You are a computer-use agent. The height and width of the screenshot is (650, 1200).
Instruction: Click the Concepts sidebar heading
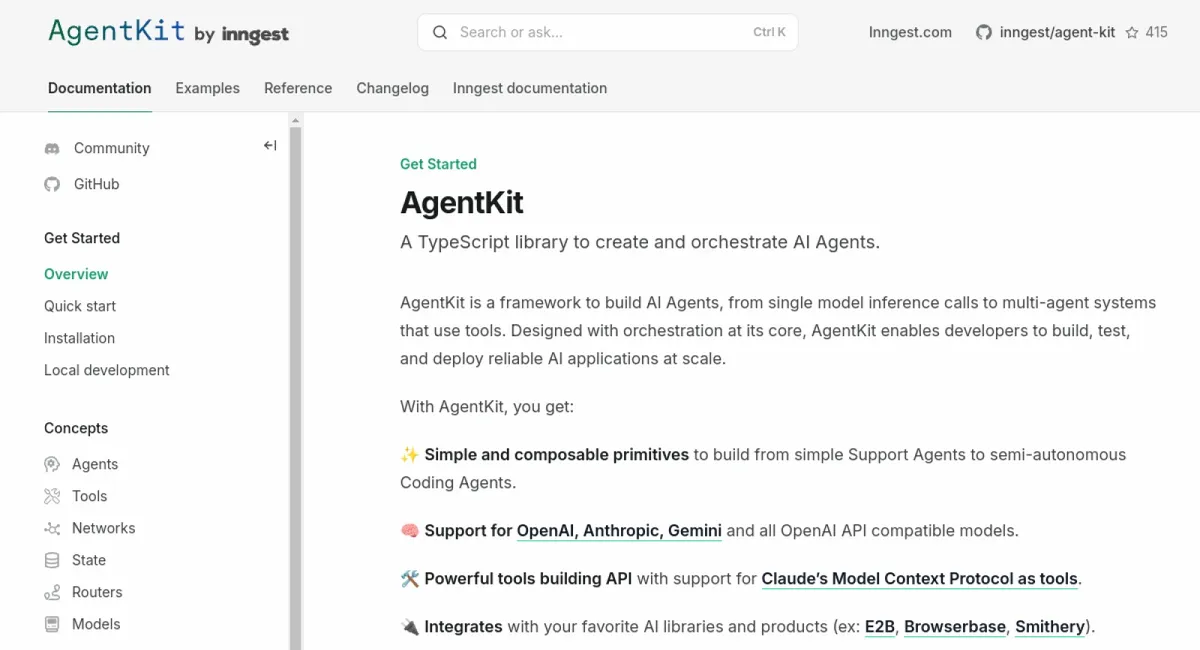click(x=76, y=428)
